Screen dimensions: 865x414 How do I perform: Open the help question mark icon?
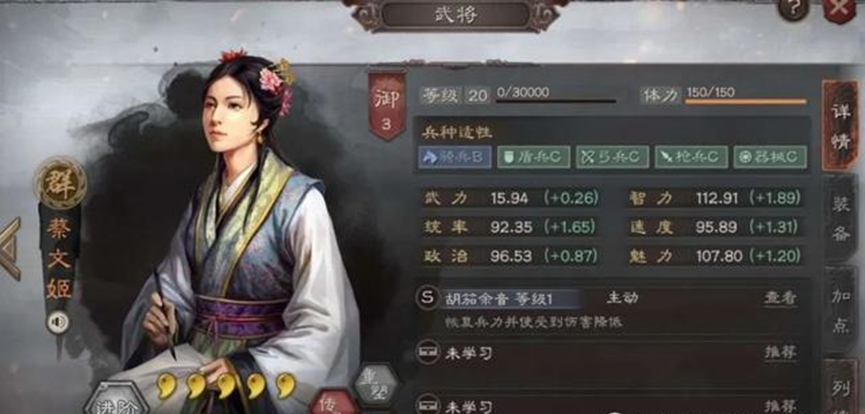793,8
